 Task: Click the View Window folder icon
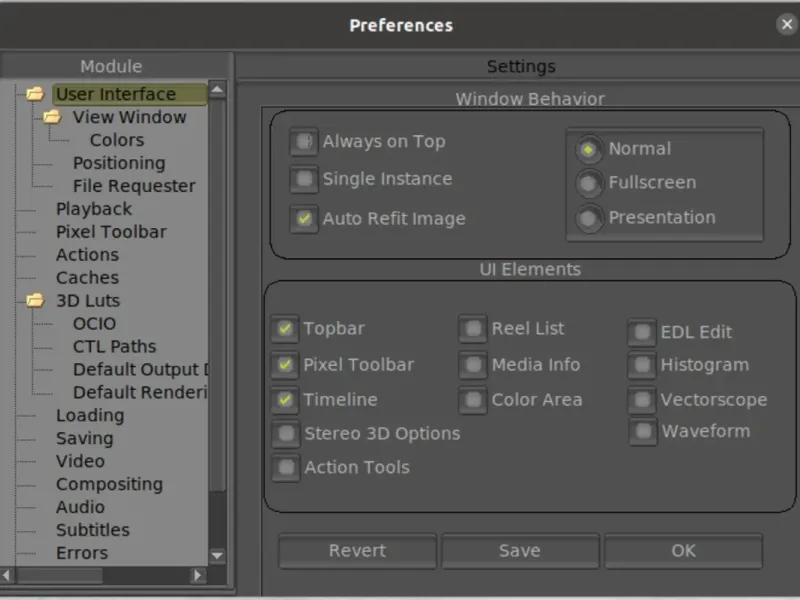tap(53, 117)
